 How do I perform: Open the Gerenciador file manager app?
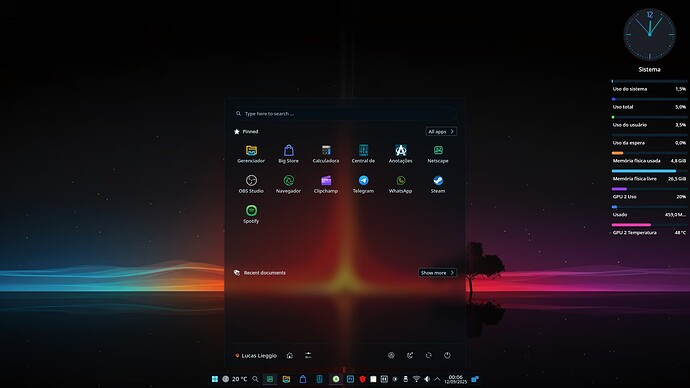[251, 154]
